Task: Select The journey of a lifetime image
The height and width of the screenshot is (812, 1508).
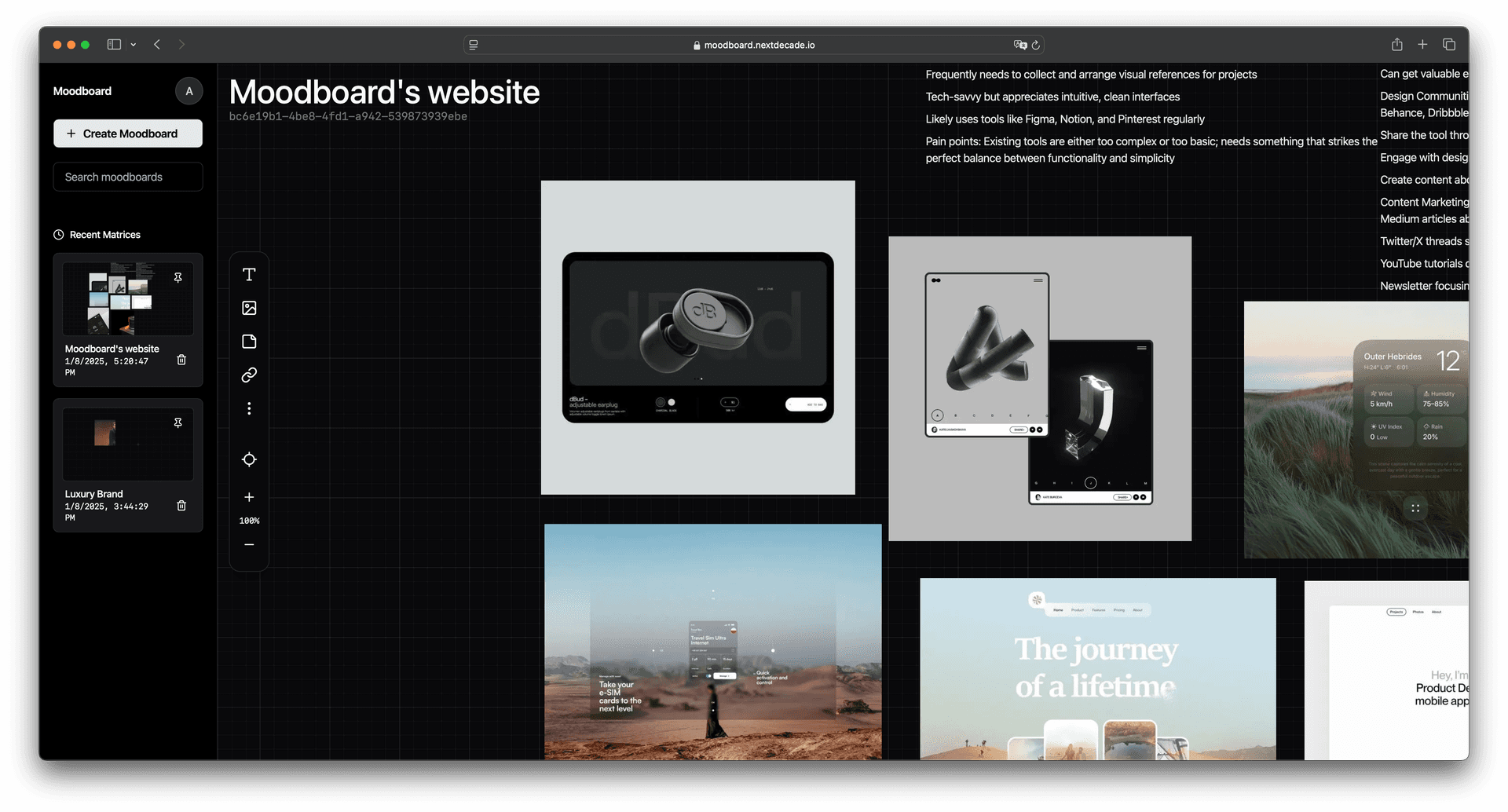Action: pos(1098,669)
